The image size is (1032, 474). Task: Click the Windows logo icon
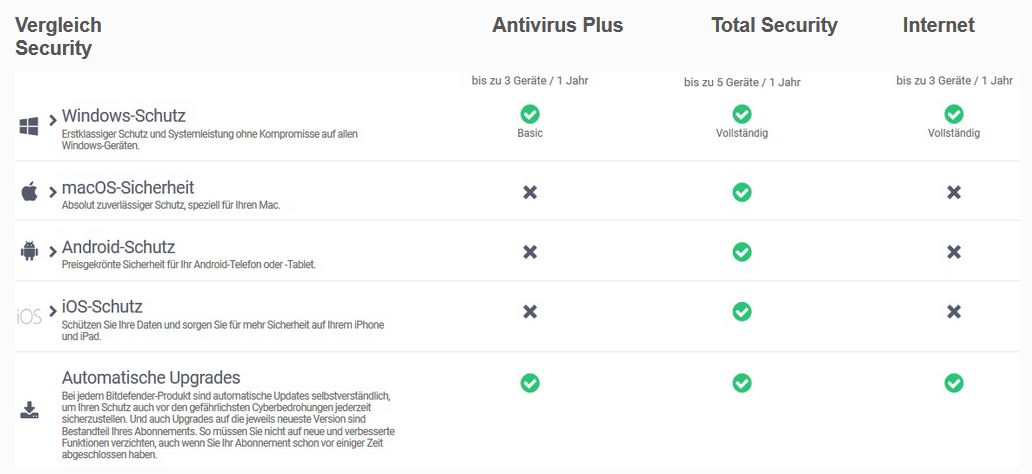coord(28,126)
